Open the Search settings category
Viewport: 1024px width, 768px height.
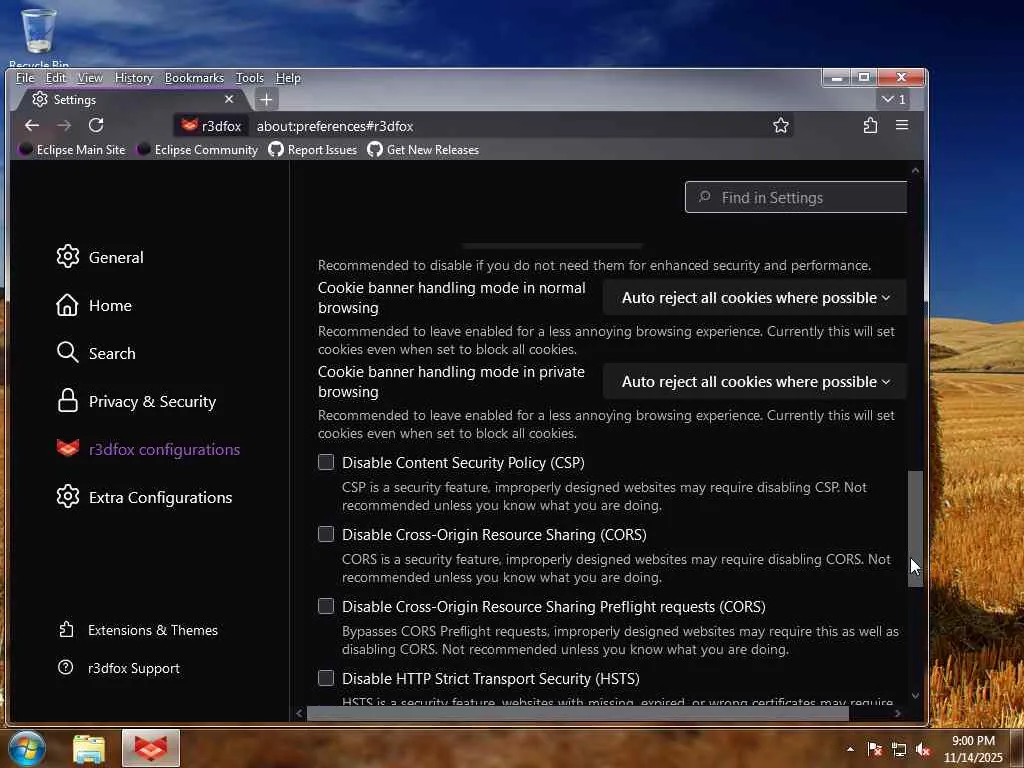95,353
